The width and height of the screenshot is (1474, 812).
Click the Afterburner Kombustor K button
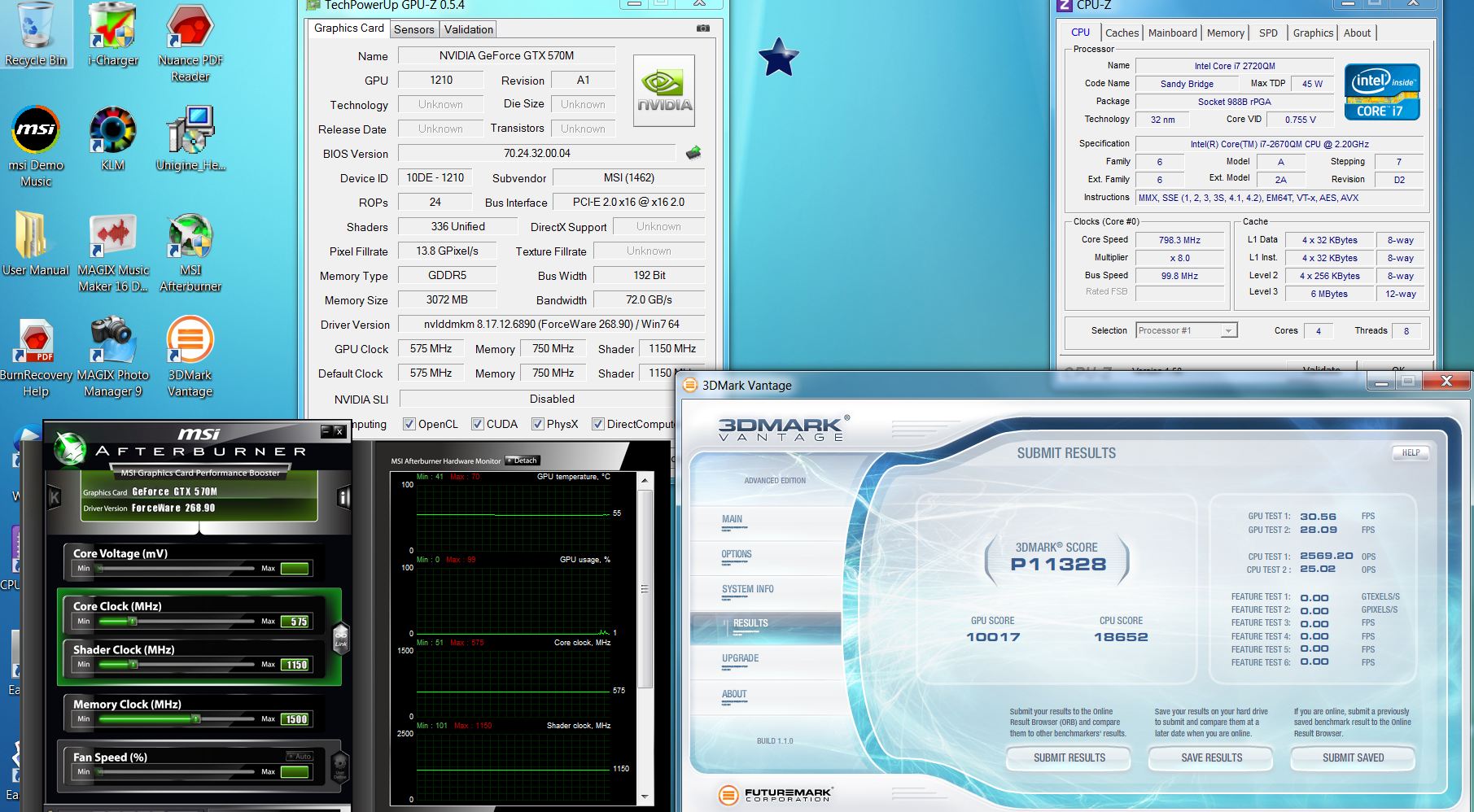[55, 496]
